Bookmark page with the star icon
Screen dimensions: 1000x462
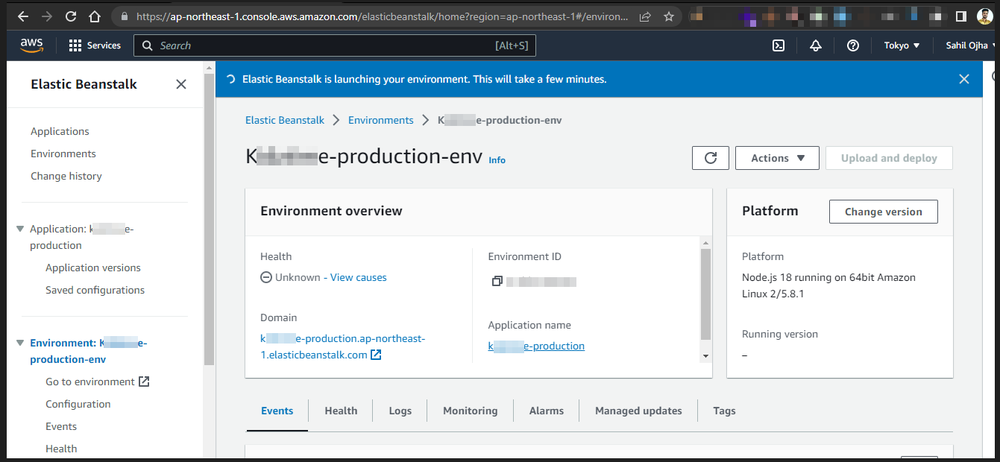(x=668, y=17)
